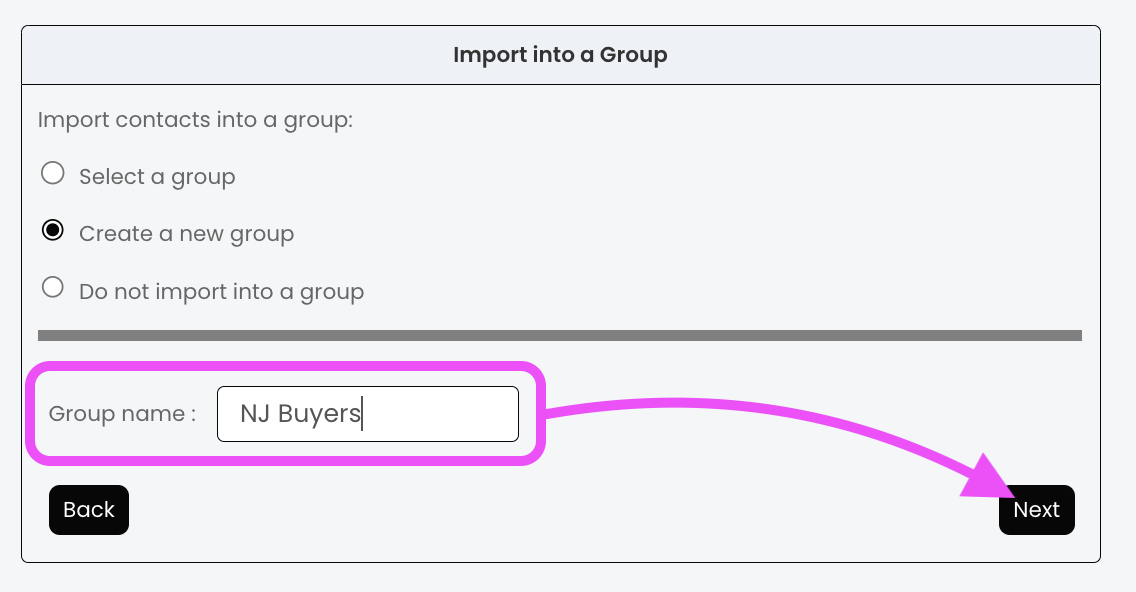Click the gray horizontal divider bar
Viewport: 1136px width, 592px height.
coord(560,336)
